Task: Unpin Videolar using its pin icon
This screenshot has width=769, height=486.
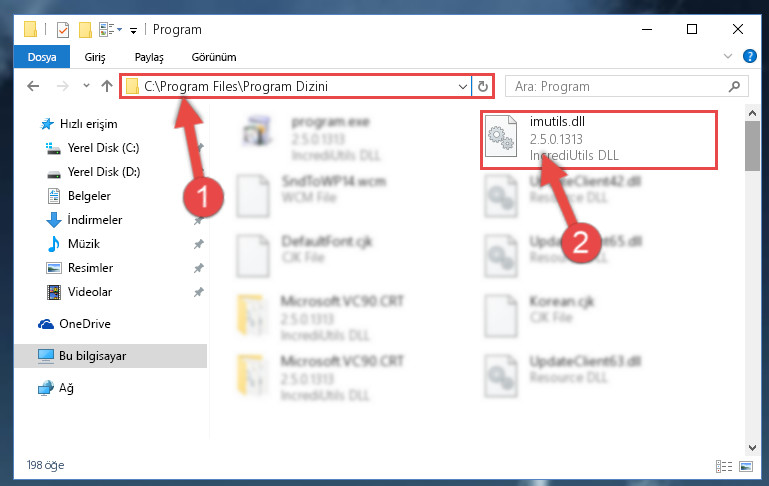Action: (x=199, y=292)
